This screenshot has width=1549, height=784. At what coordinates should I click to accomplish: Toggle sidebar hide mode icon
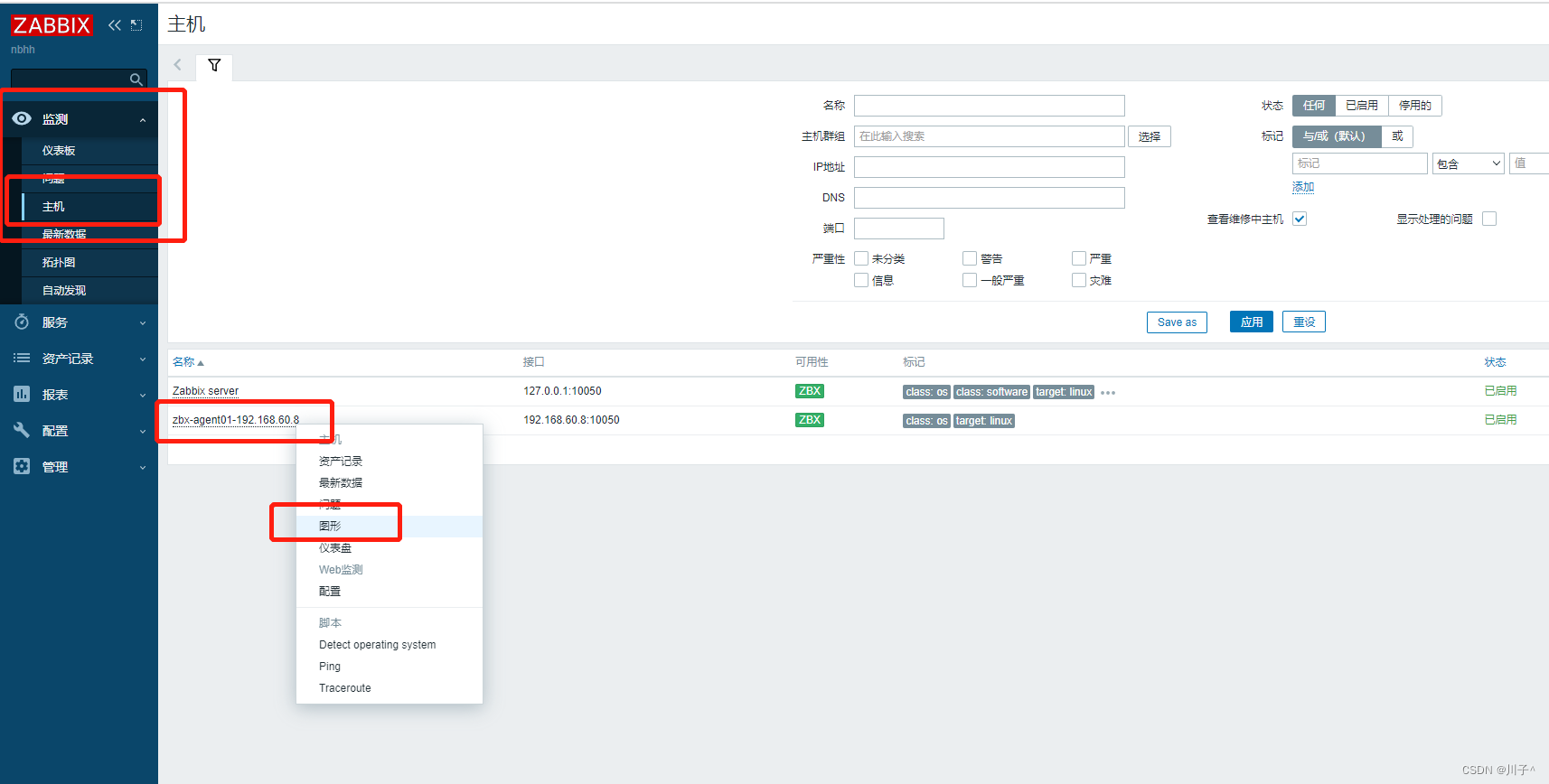(x=136, y=25)
